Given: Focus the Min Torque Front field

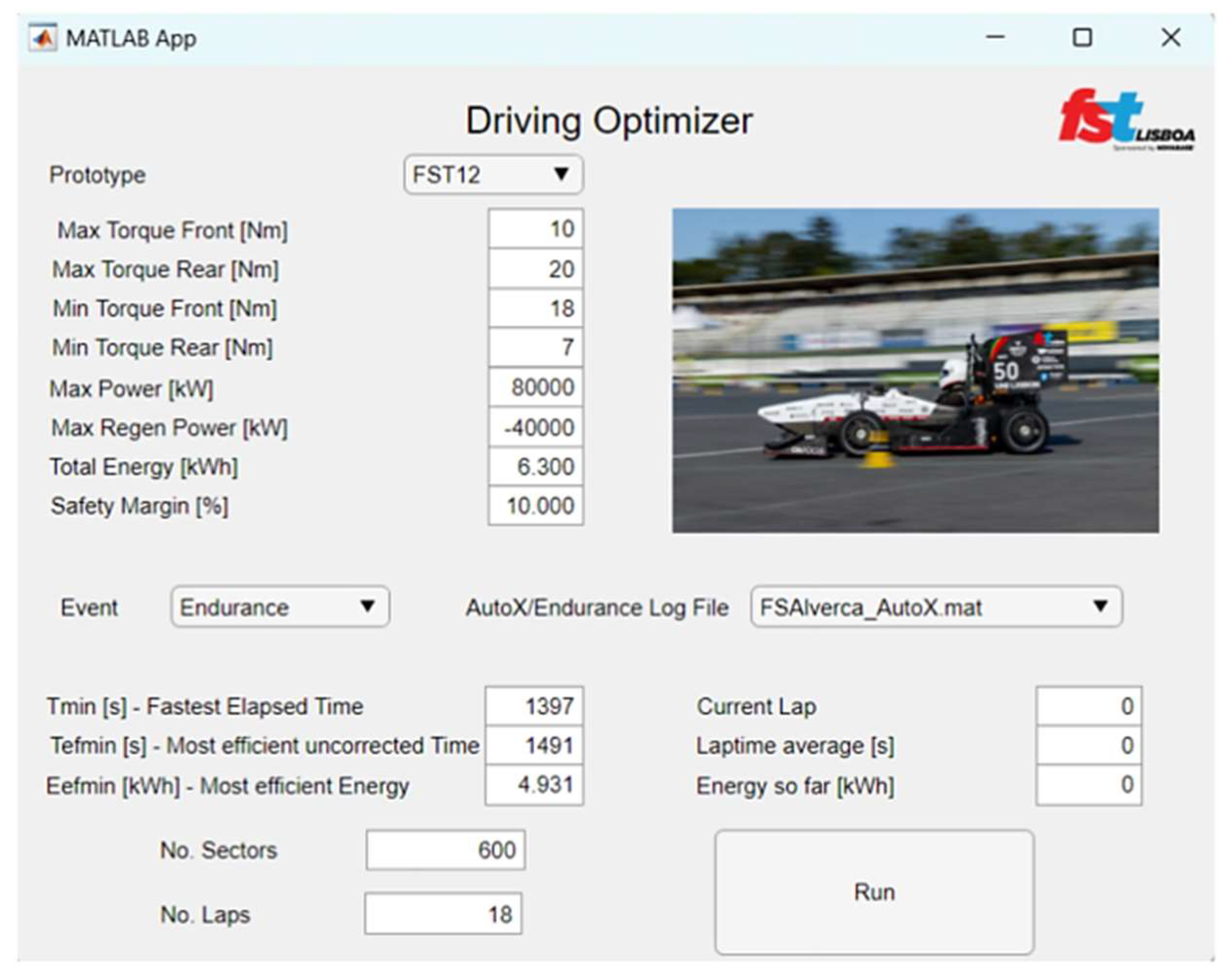Looking at the screenshot, I should coord(535,308).
